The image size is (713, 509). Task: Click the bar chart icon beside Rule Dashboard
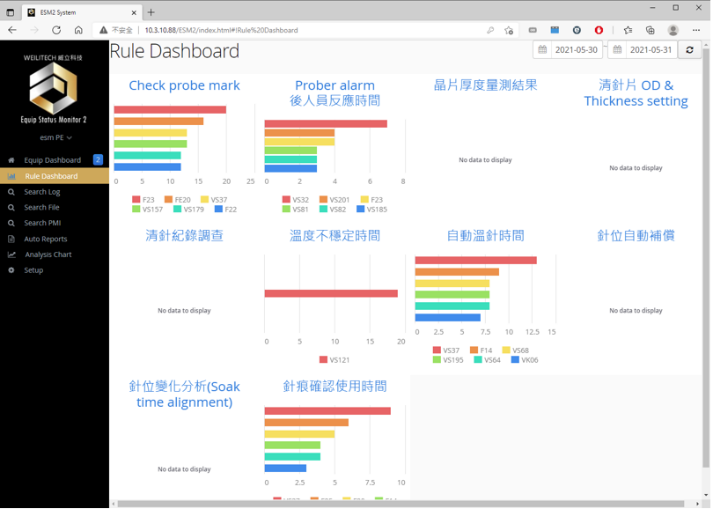[x=11, y=176]
